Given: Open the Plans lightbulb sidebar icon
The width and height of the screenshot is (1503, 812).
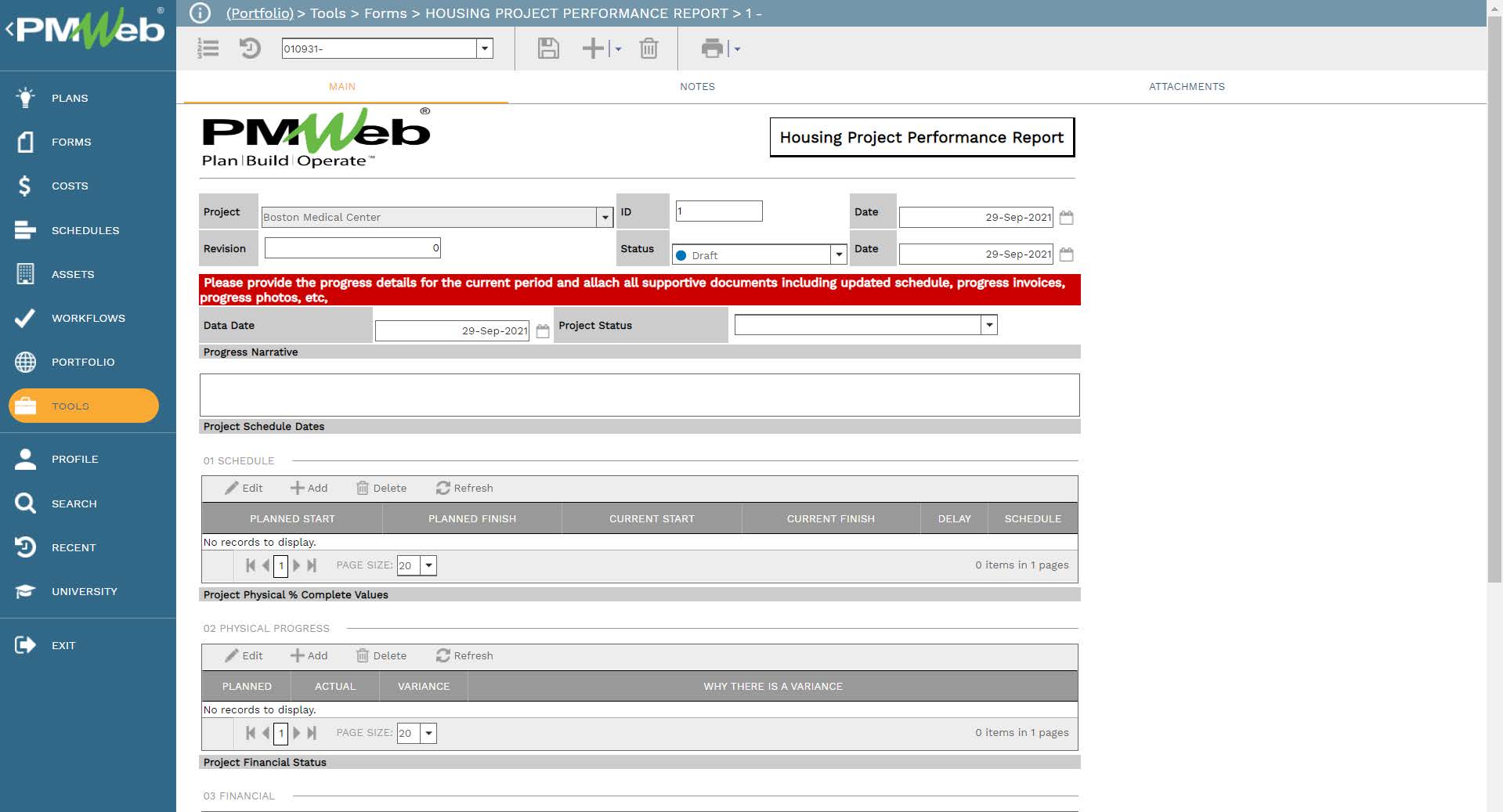Looking at the screenshot, I should point(25,98).
